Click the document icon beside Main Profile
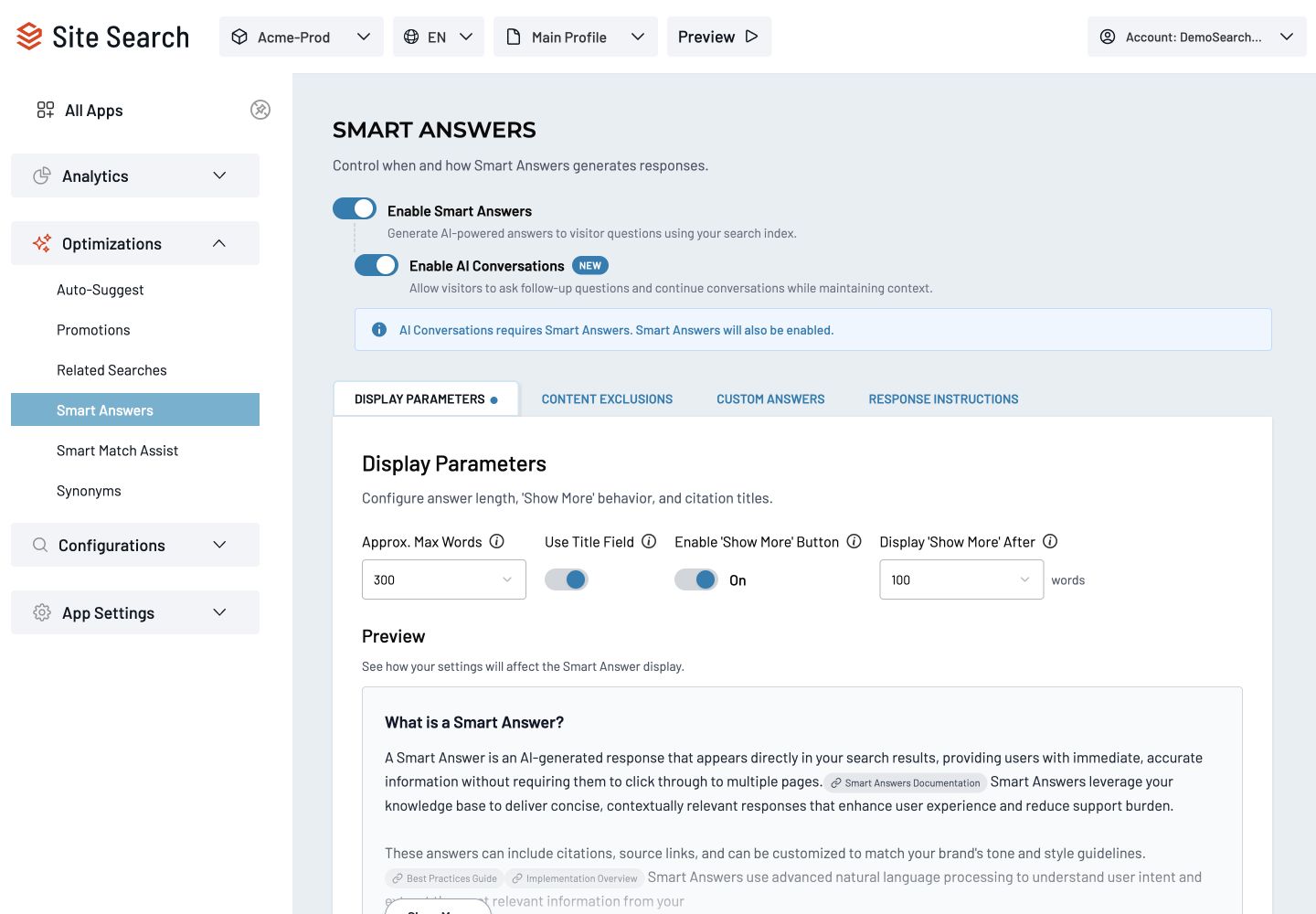1316x914 pixels. (514, 37)
